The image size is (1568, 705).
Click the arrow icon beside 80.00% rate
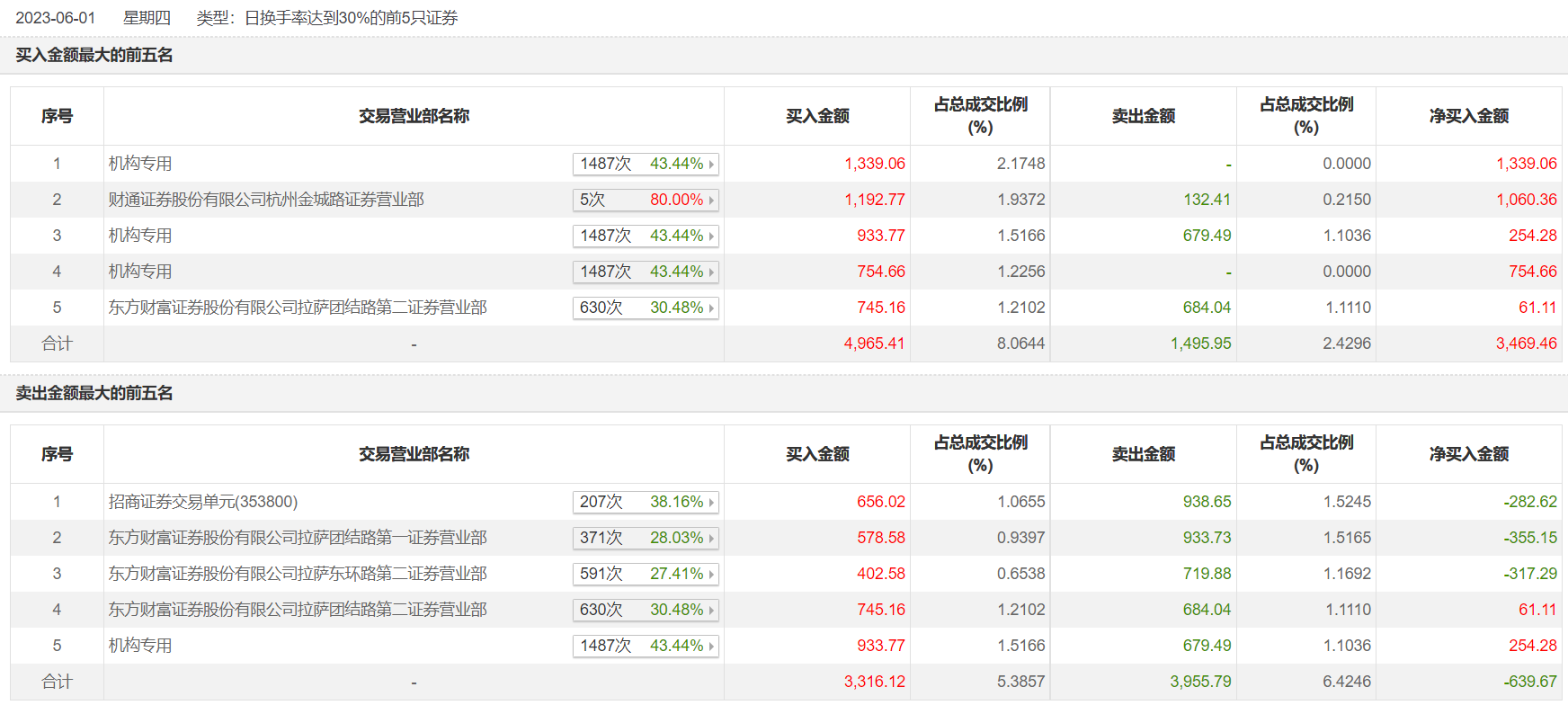point(711,201)
